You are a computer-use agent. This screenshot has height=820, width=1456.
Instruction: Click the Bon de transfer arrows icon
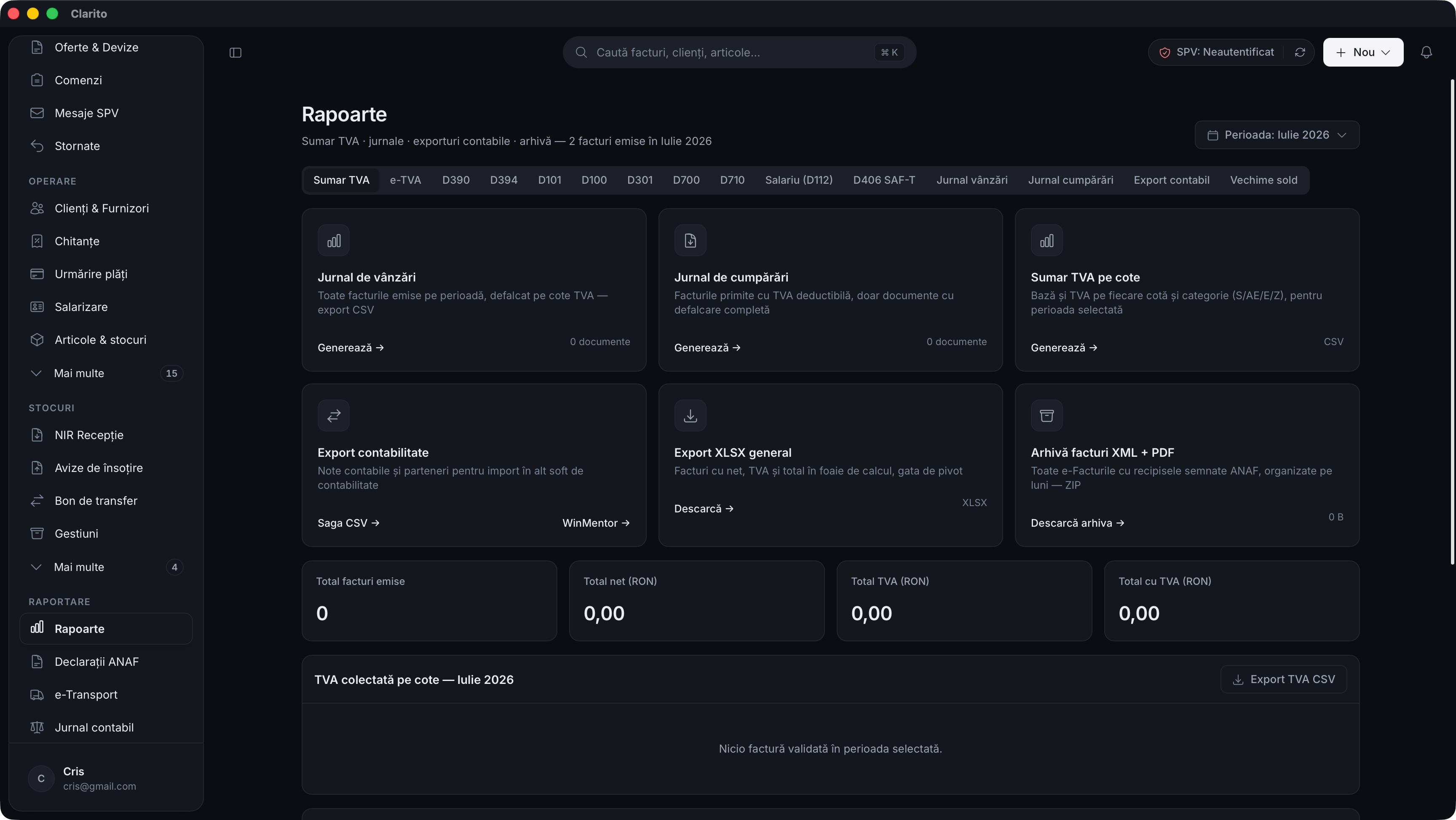coord(37,501)
